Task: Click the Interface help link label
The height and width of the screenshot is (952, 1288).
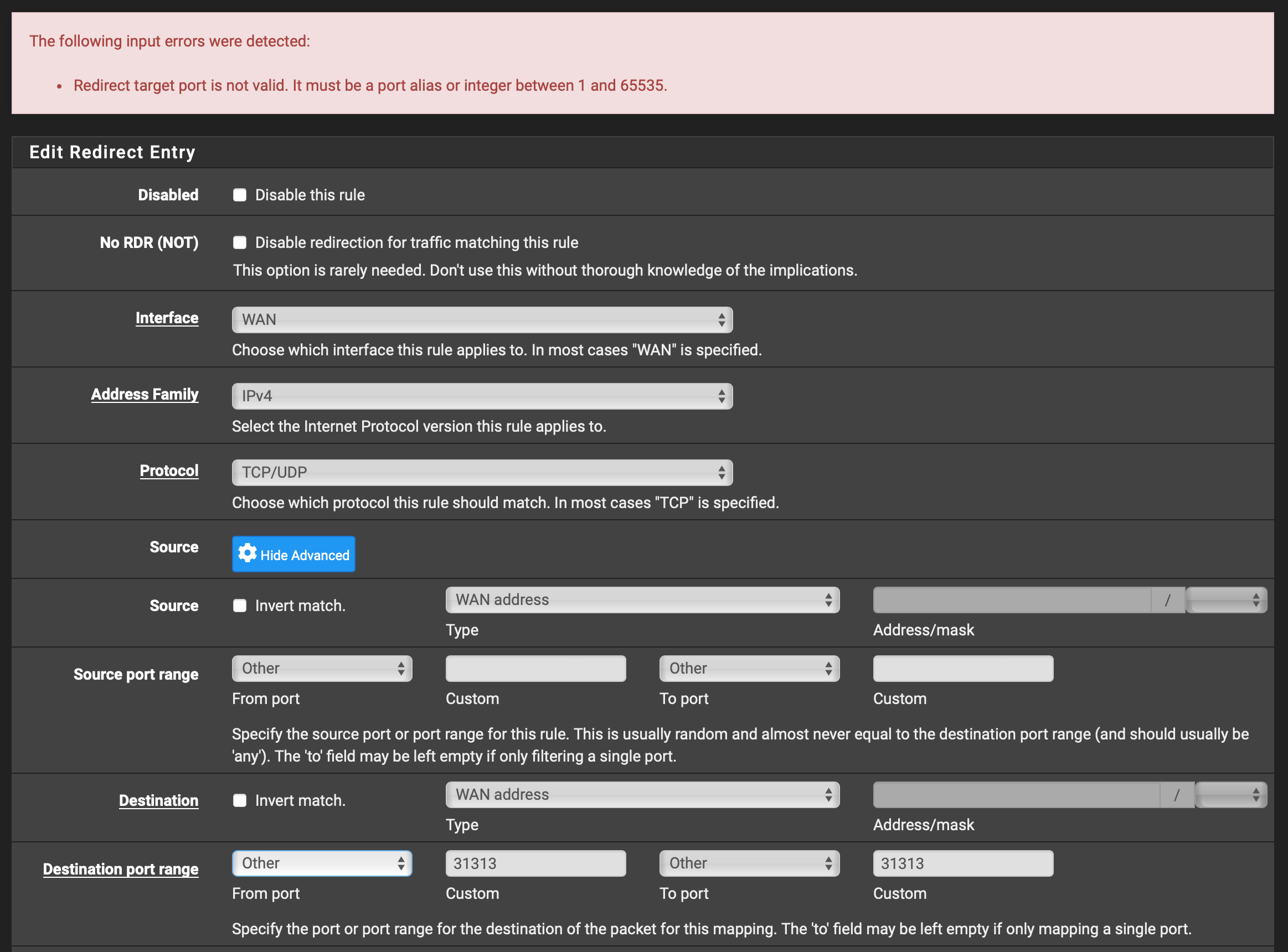Action: (x=167, y=318)
